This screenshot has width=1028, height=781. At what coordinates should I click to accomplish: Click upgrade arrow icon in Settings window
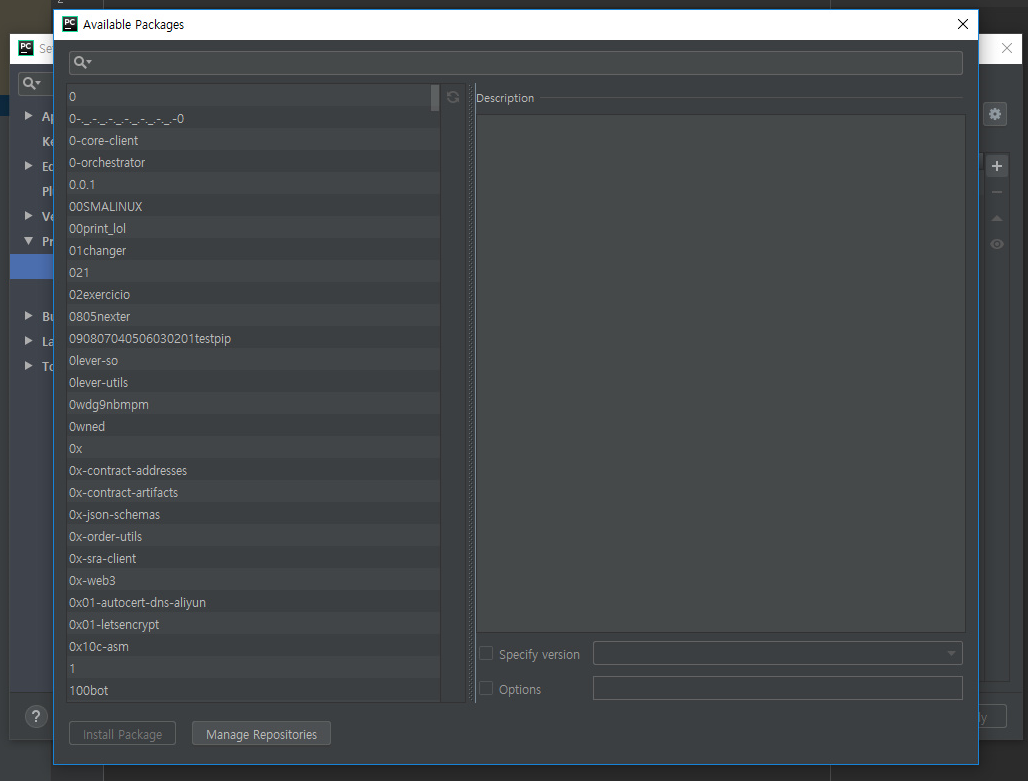997,218
